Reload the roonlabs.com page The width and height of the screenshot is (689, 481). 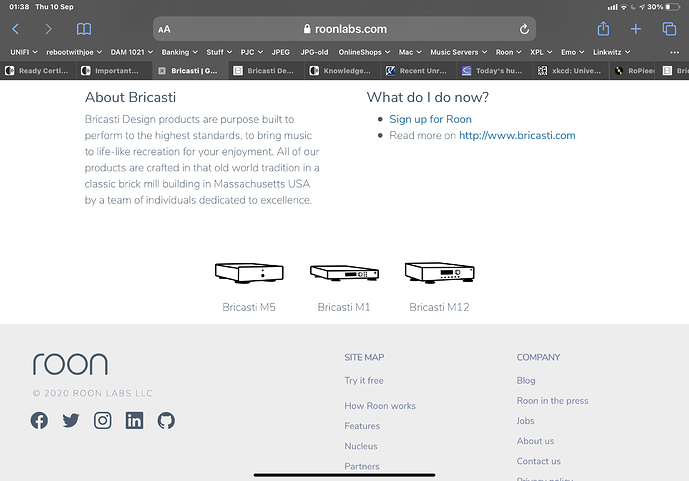tap(524, 29)
